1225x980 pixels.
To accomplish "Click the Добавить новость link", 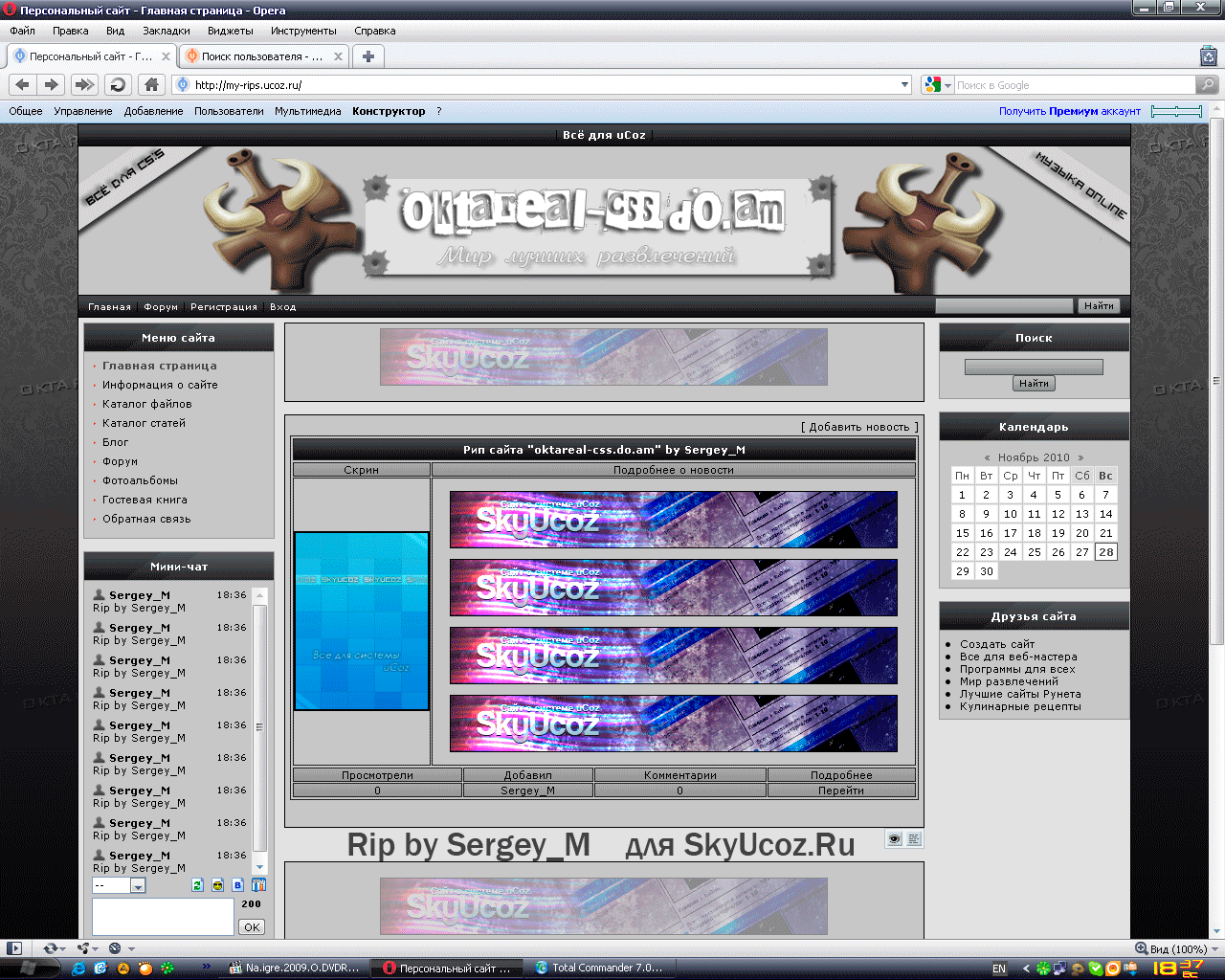I will tap(858, 427).
